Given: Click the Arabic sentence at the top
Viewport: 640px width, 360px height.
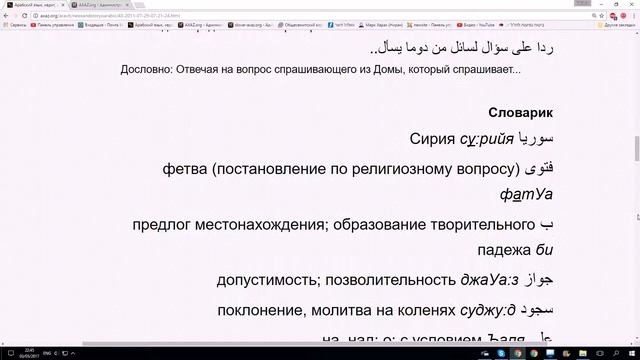Looking at the screenshot, I should click(461, 48).
